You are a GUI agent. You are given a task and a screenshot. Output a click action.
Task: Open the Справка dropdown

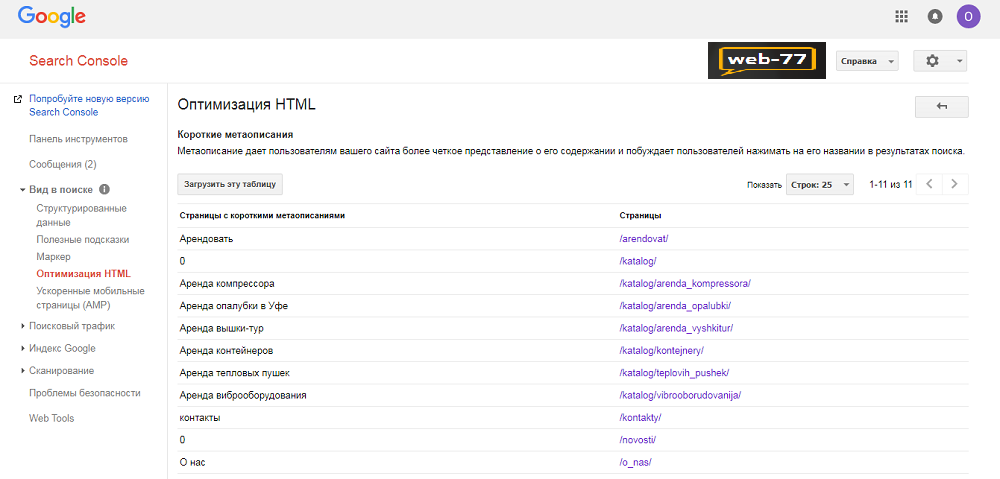click(x=867, y=61)
